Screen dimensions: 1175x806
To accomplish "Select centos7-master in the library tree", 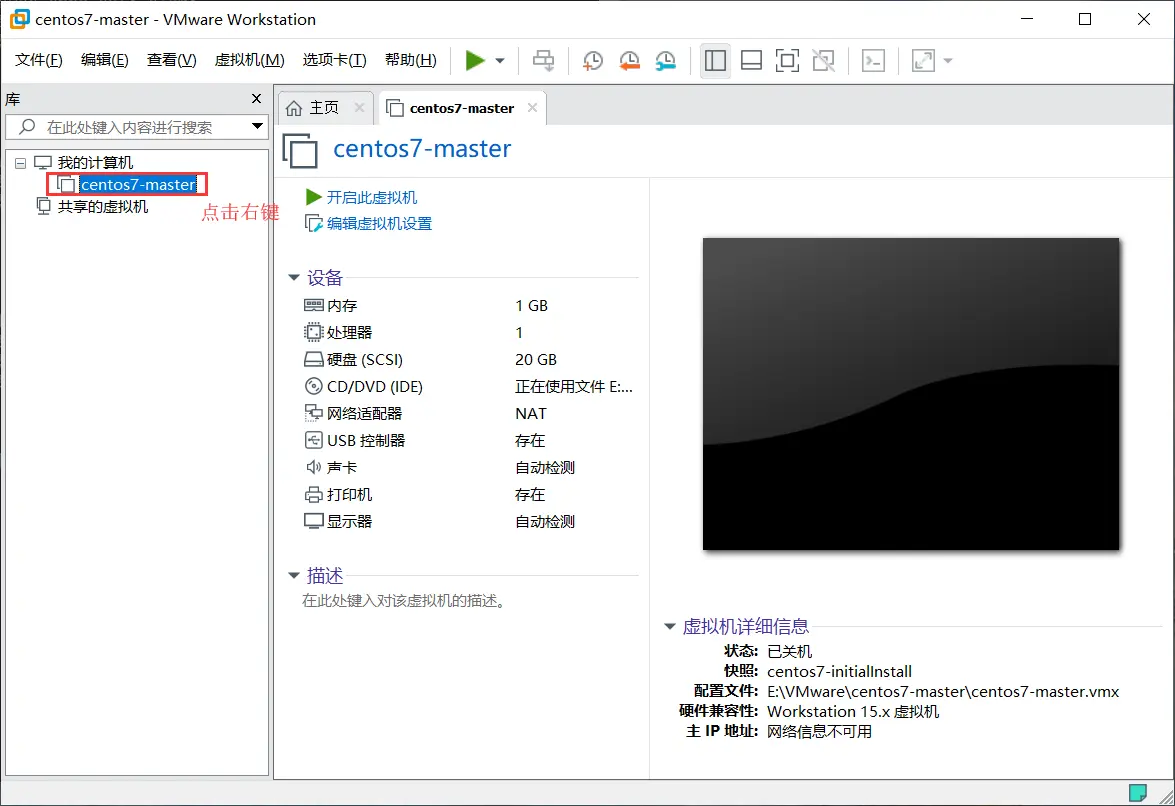I will [x=138, y=184].
